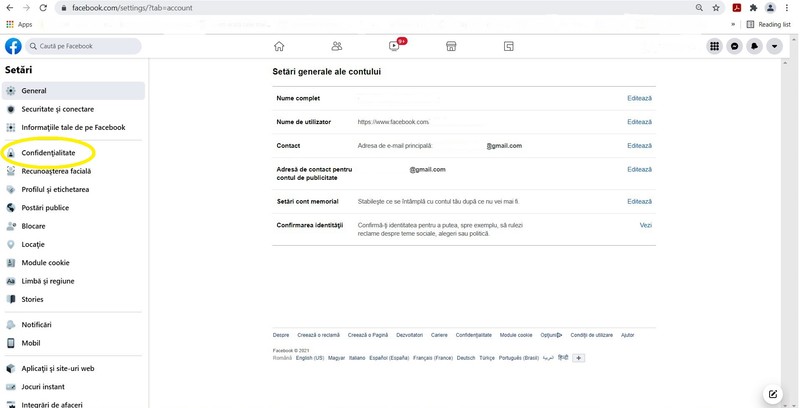
Task: Click Editează for Contact
Action: click(x=639, y=145)
